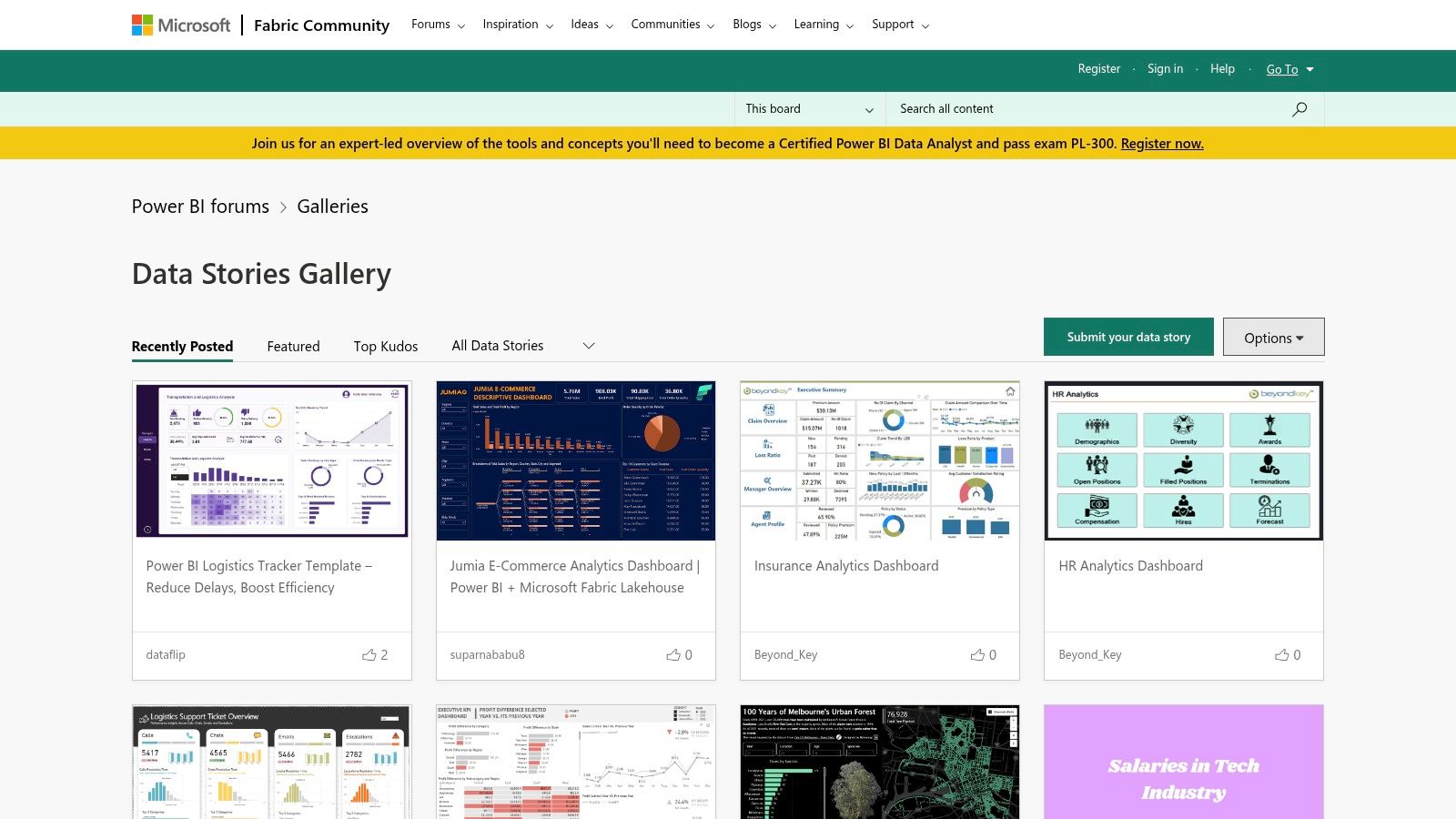Click Submit your data story button
Viewport: 1456px width, 819px height.
coord(1128,337)
